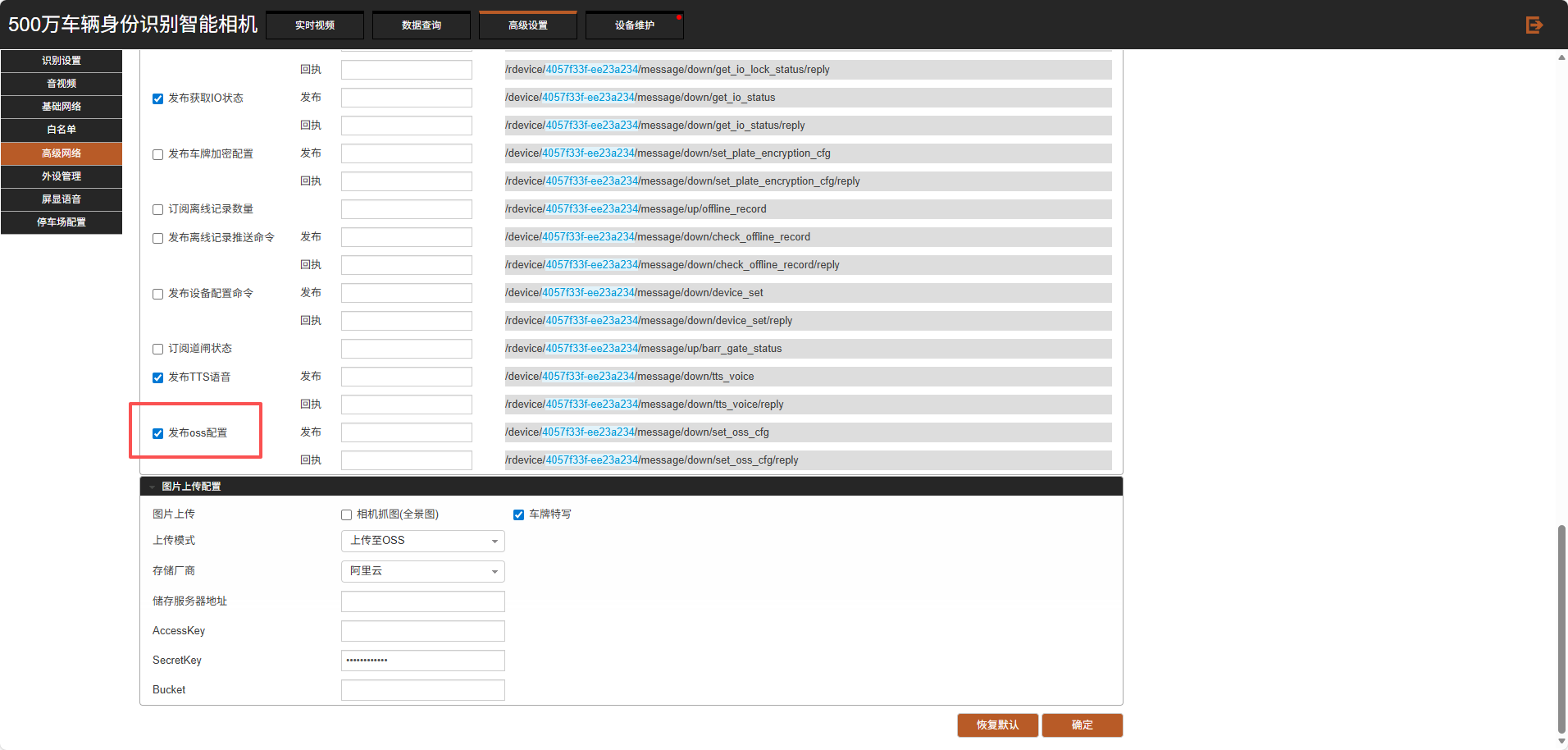Focus the Bucket input field
Screen dimensions: 1568x750
coord(422,690)
